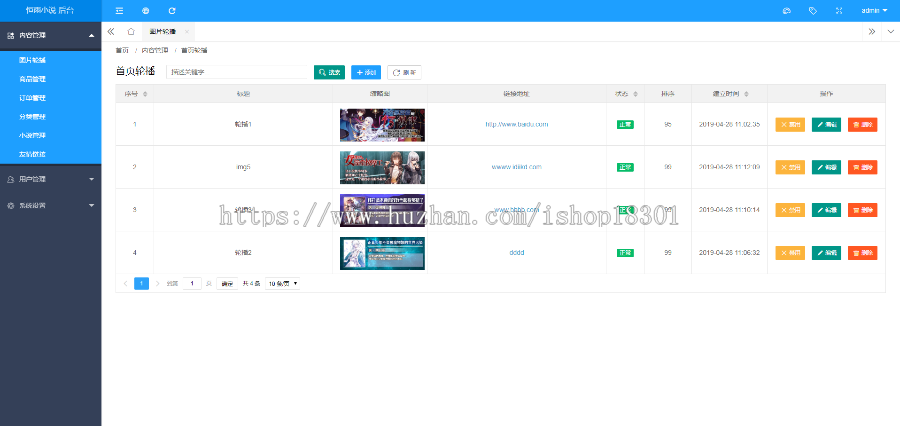Screen dimensions: 900x426
Task: Disable row img5 with its orange button
Action: (790, 167)
